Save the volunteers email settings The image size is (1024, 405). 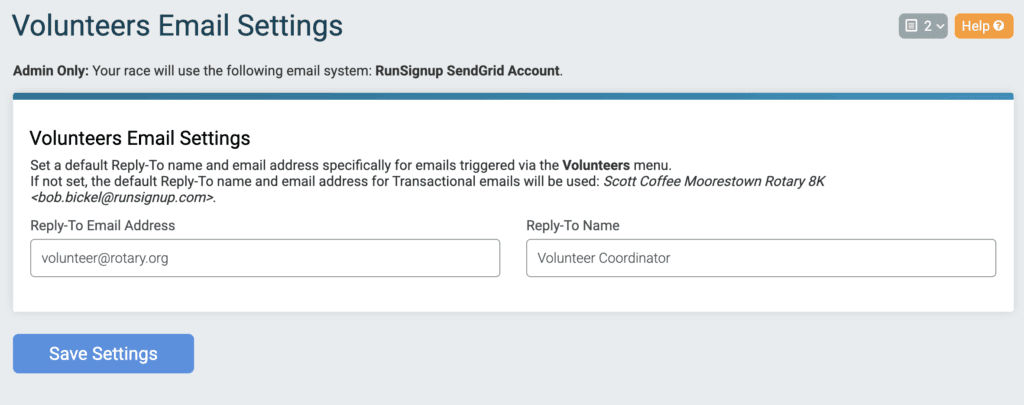pyautogui.click(x=103, y=353)
